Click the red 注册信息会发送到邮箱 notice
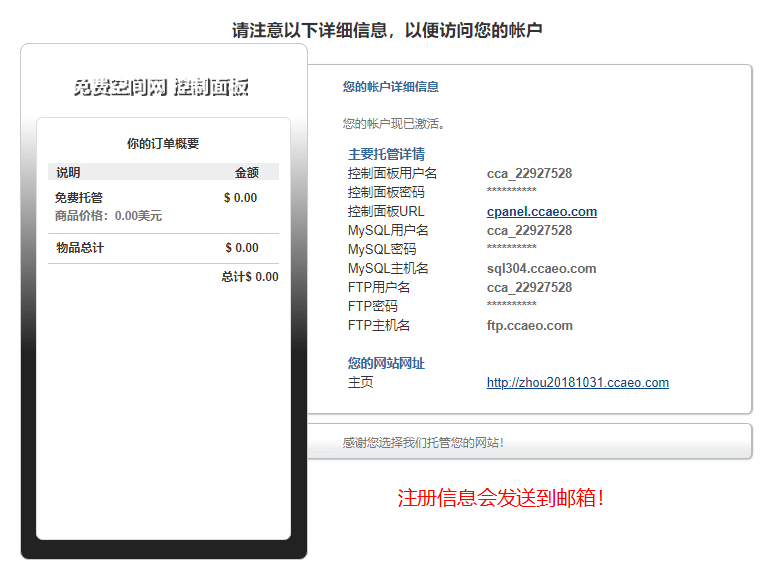 (x=501, y=498)
